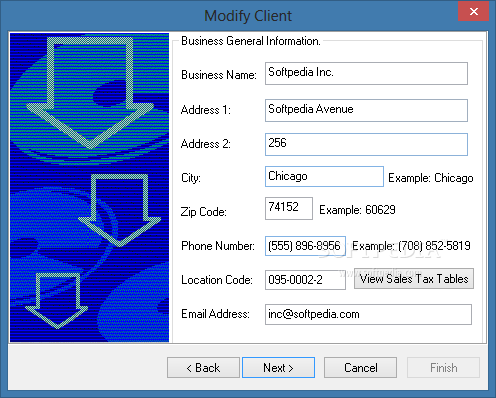Click the 'Example: 60629' hint text
Image resolution: width=496 pixels, height=398 pixels.
tap(357, 210)
